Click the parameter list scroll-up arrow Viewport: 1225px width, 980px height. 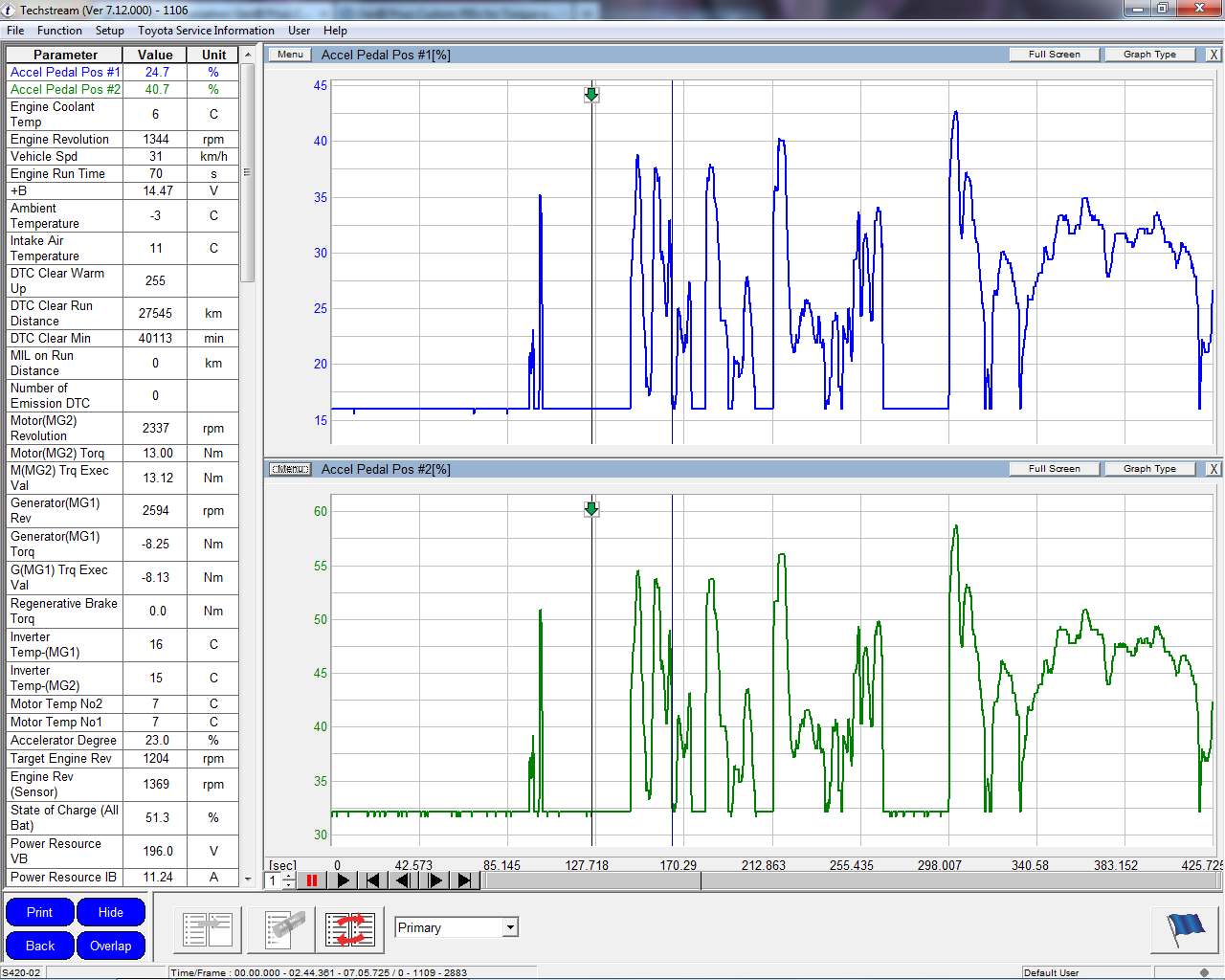pyautogui.click(x=247, y=55)
